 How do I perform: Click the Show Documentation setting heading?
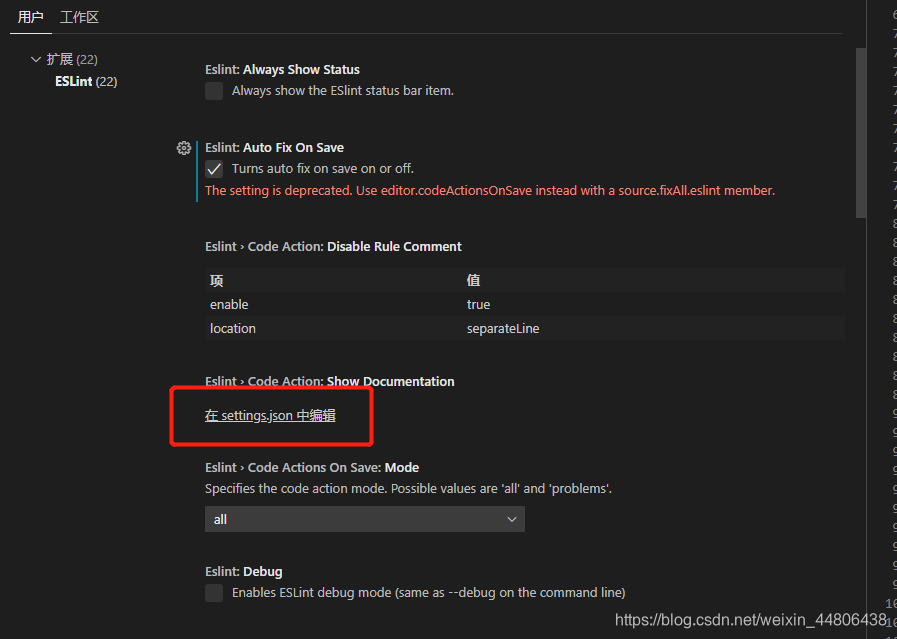tap(330, 382)
